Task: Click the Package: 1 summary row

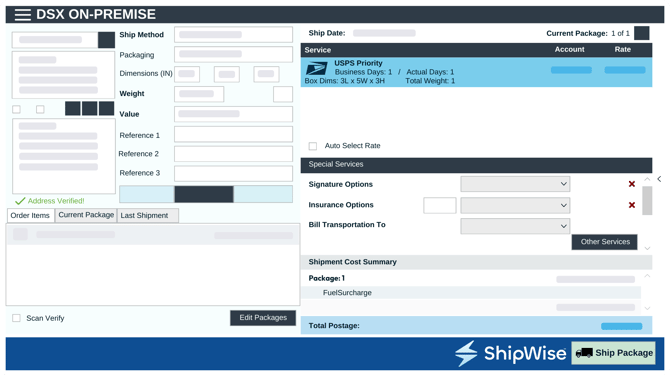Action: (471, 278)
